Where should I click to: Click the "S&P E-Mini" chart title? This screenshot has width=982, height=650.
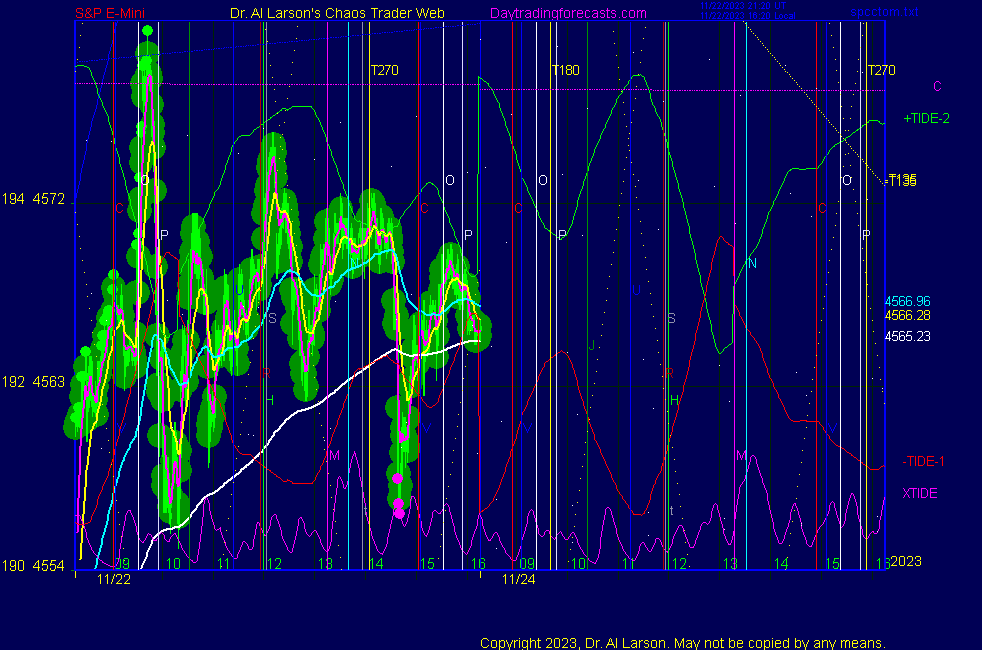pos(110,13)
